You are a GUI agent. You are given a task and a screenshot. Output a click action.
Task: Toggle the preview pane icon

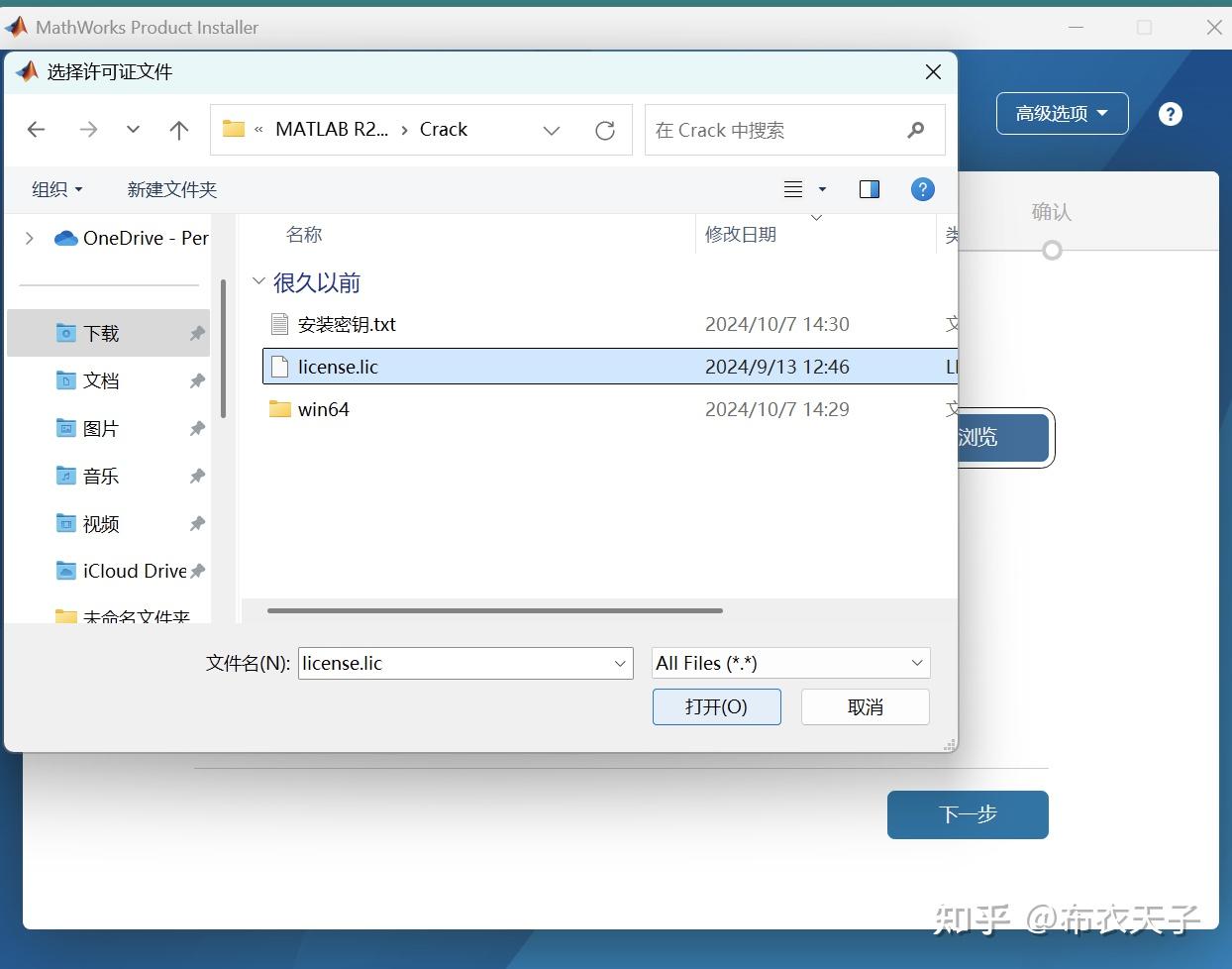coord(869,189)
